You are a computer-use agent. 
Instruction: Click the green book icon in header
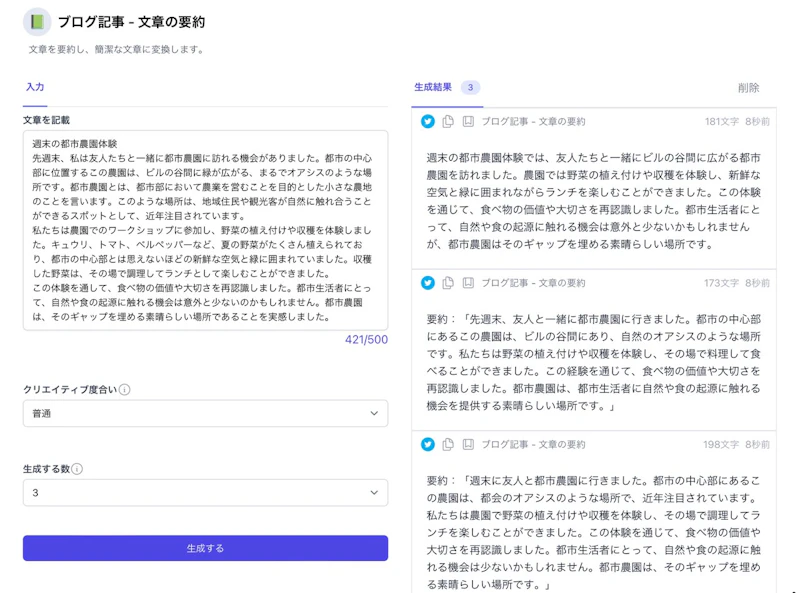[x=37, y=21]
